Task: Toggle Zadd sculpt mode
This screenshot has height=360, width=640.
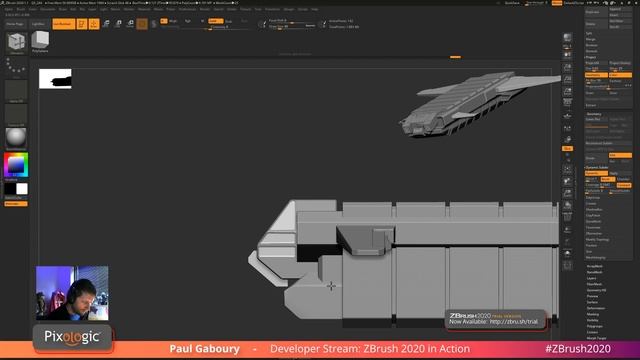Action: [x=216, y=21]
